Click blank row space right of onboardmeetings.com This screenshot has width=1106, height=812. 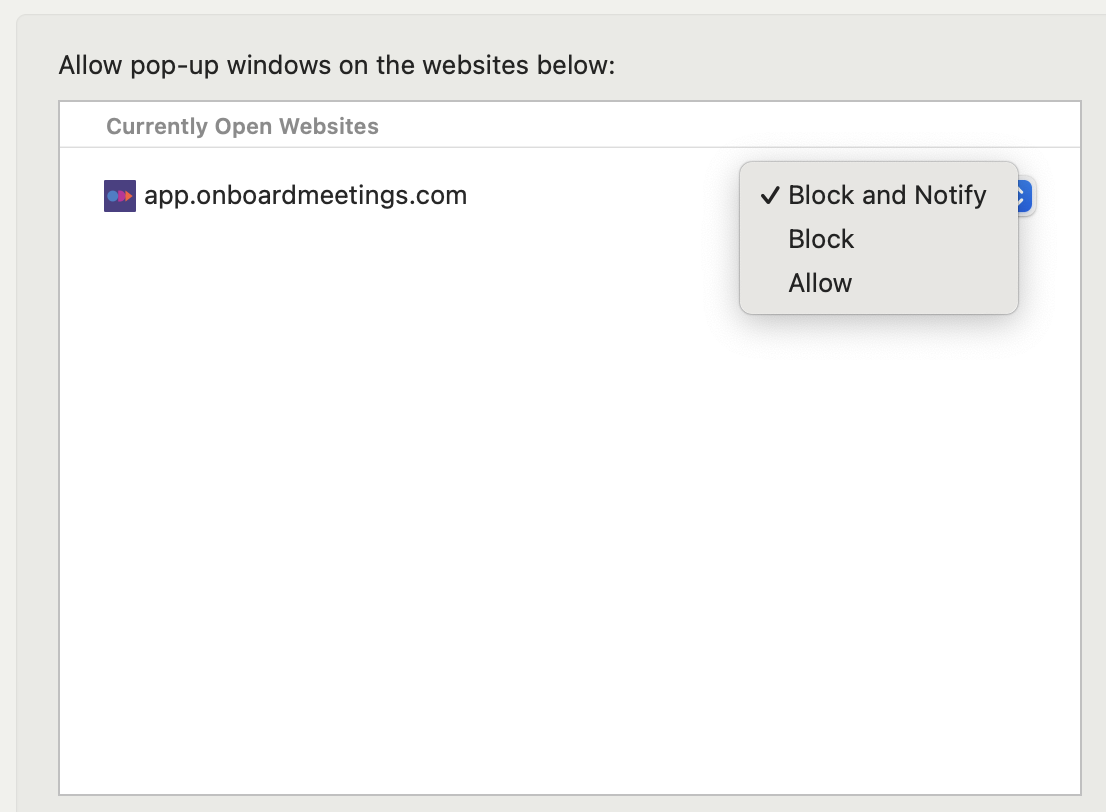[600, 195]
